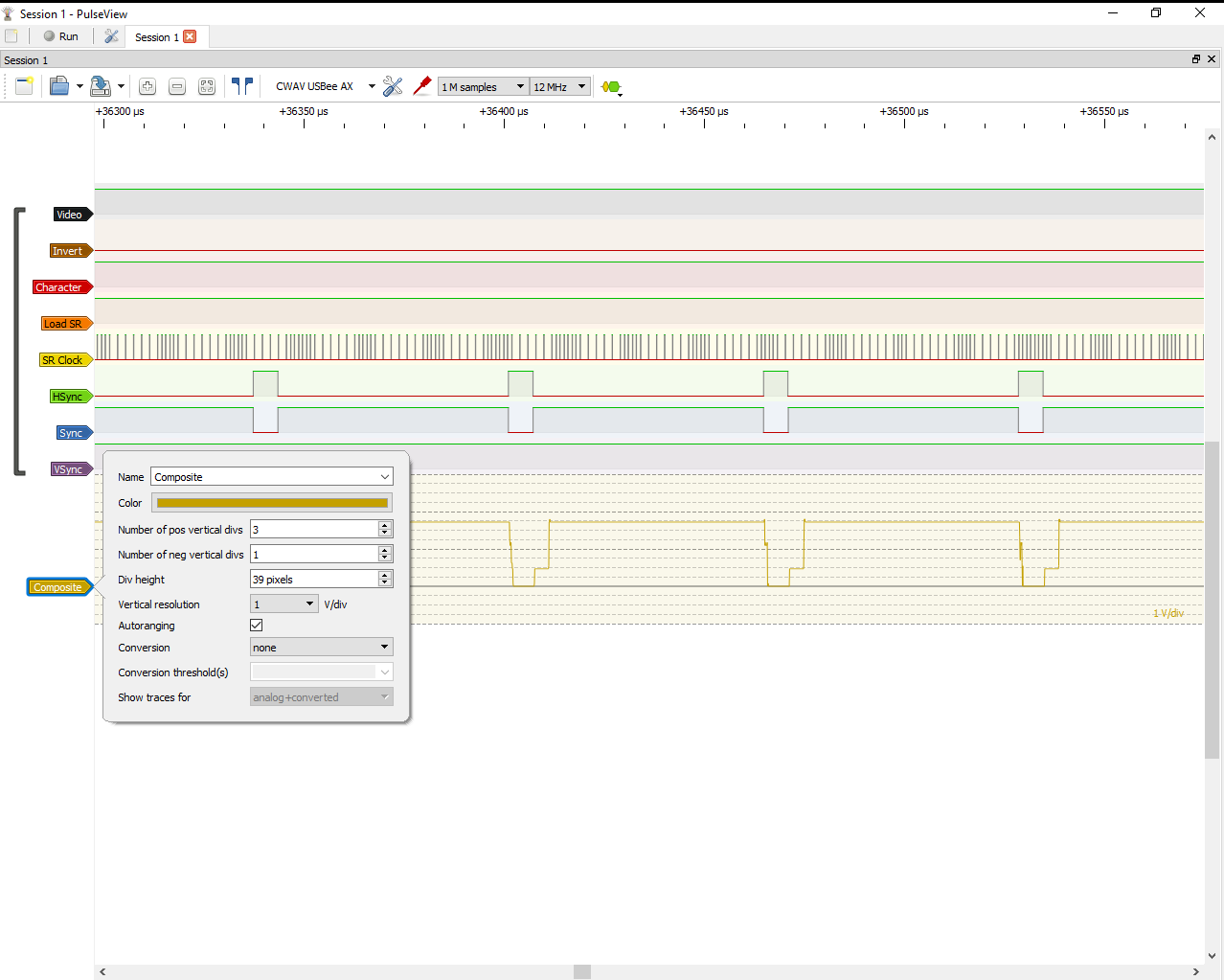Image resolution: width=1224 pixels, height=980 pixels.
Task: Add a protocol decoder via green icon
Action: [x=610, y=86]
